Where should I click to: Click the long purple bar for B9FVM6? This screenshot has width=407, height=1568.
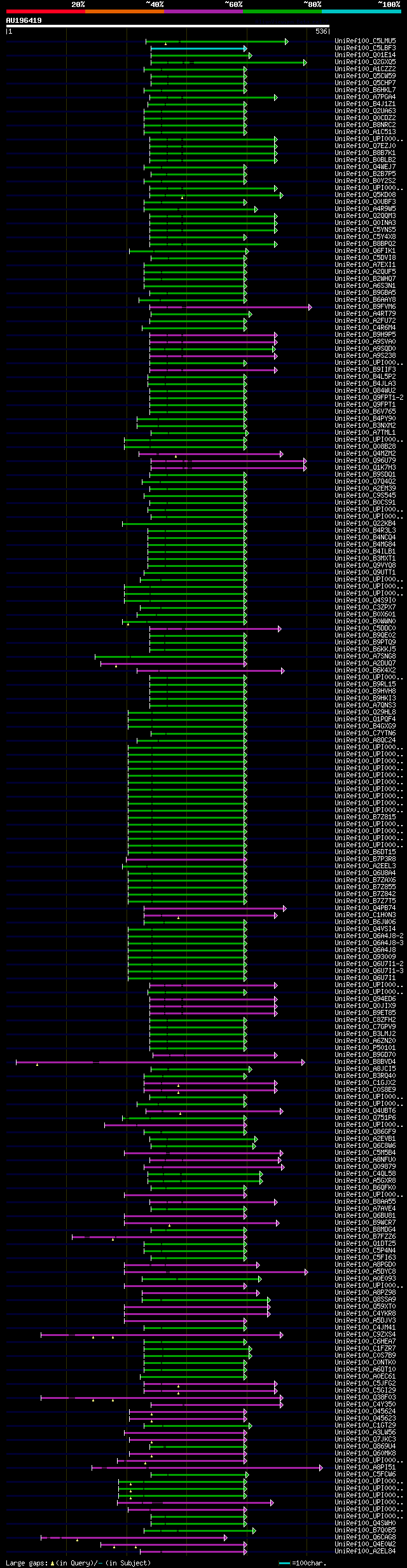(x=230, y=307)
